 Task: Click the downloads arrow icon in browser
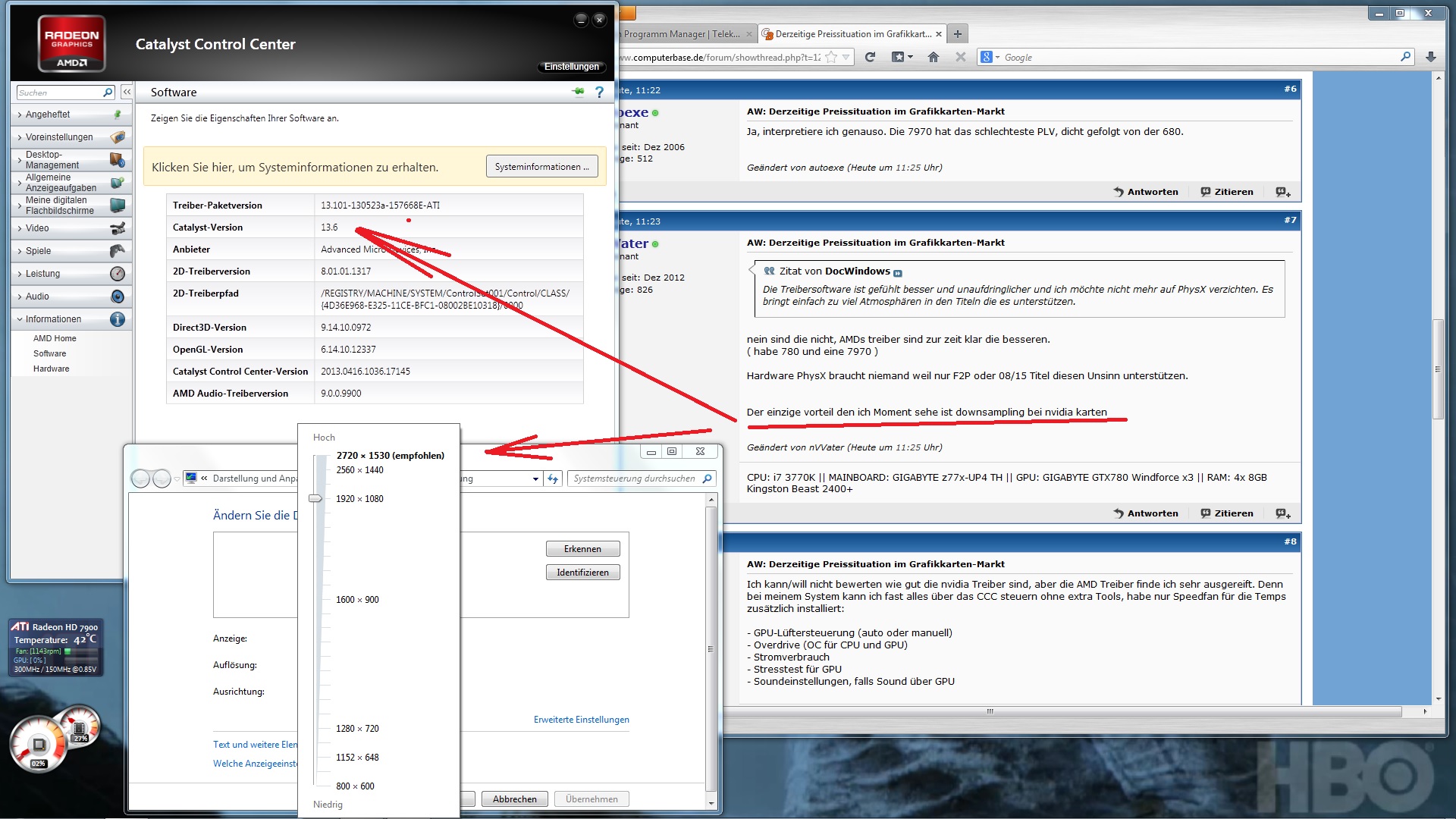(1430, 57)
